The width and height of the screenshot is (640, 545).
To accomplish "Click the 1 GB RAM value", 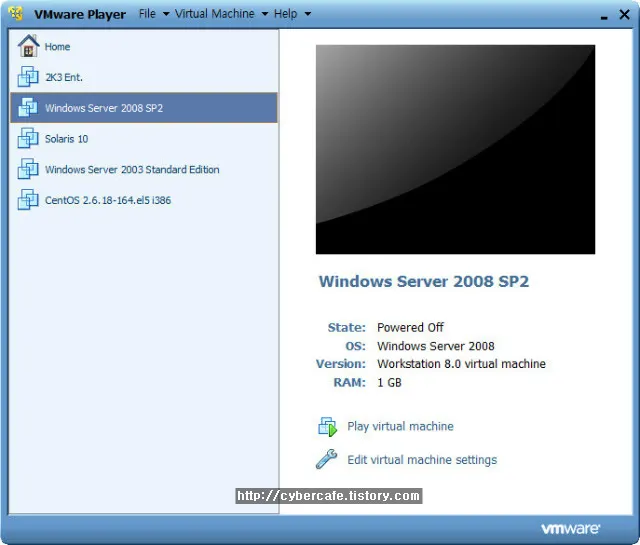I will [x=389, y=383].
